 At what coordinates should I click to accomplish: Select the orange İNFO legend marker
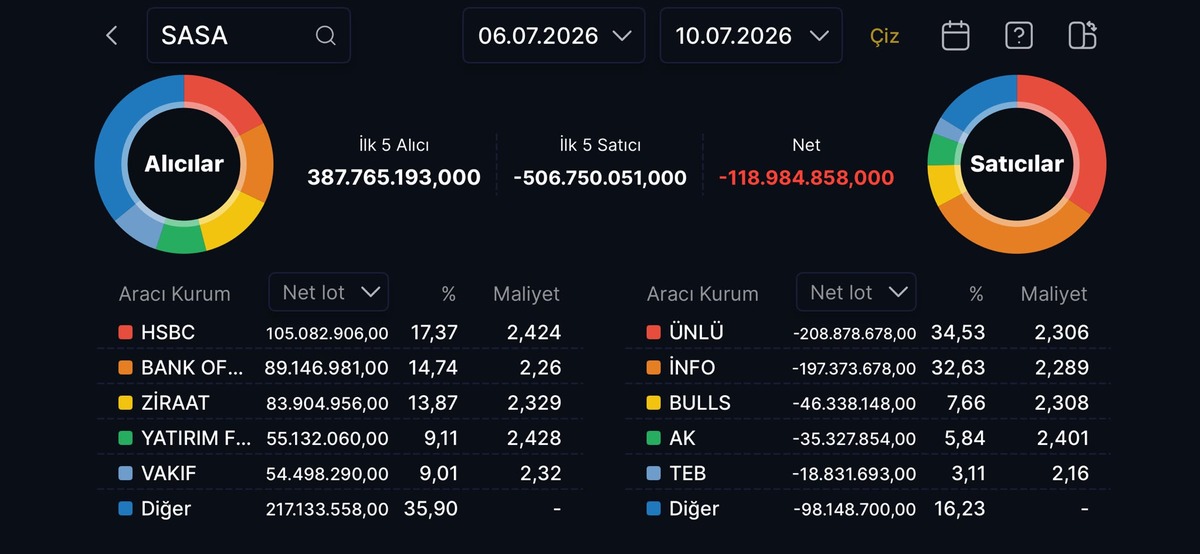pos(653,368)
